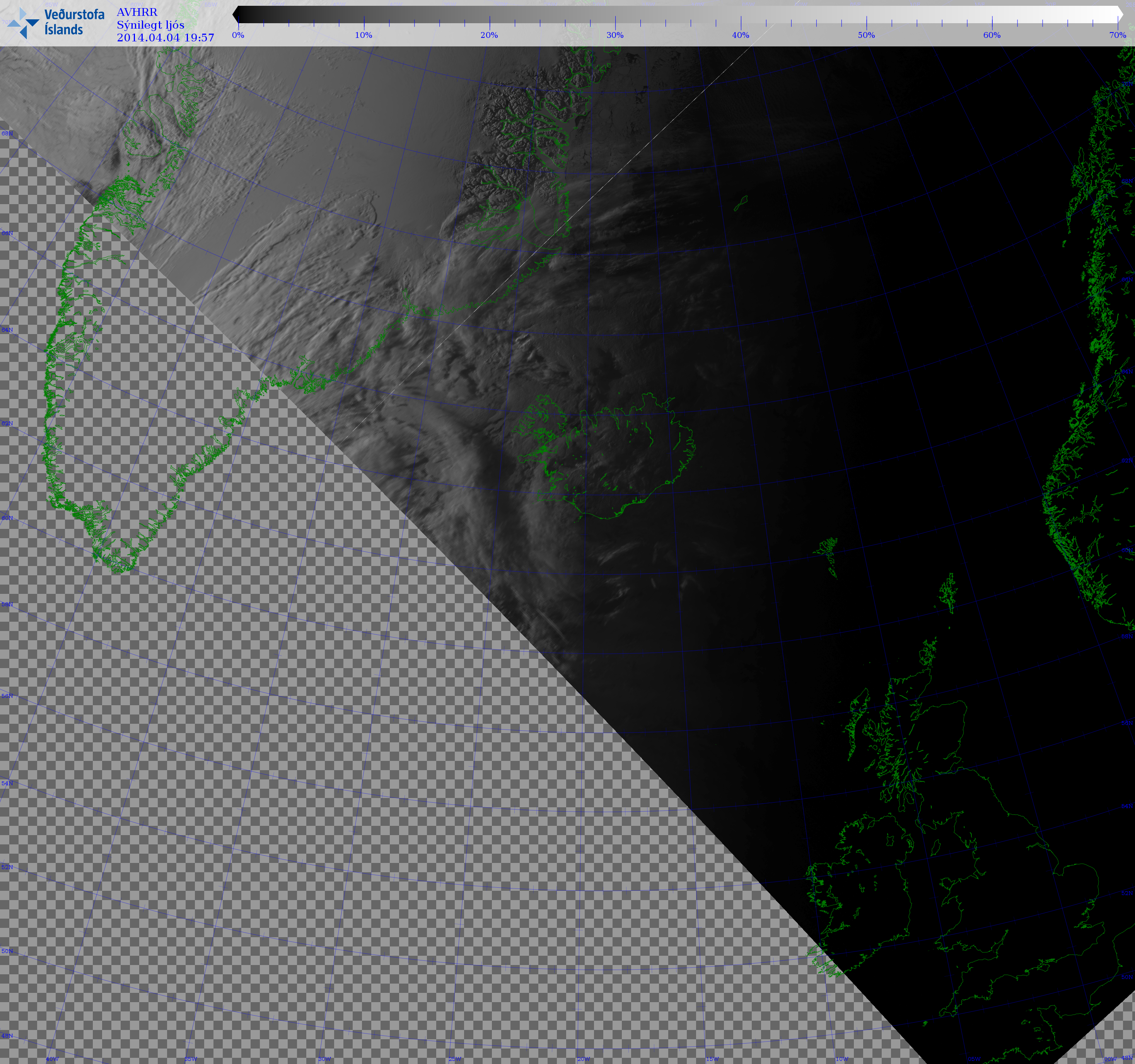1135x1064 pixels.
Task: Click the 50% label on the scale
Action: pyautogui.click(x=866, y=35)
